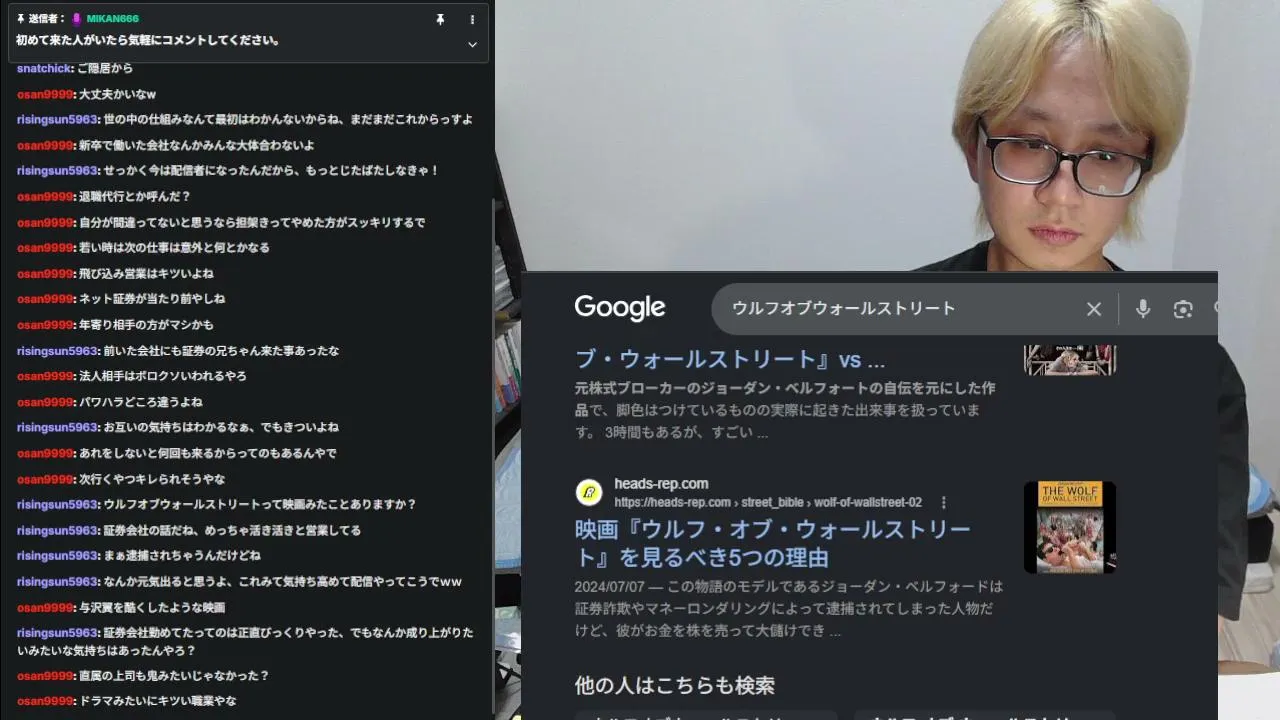Click risingsun5963's message asking ウルフオブウォールストリートって映画みたことありますか？
The height and width of the screenshot is (720, 1280).
point(260,505)
